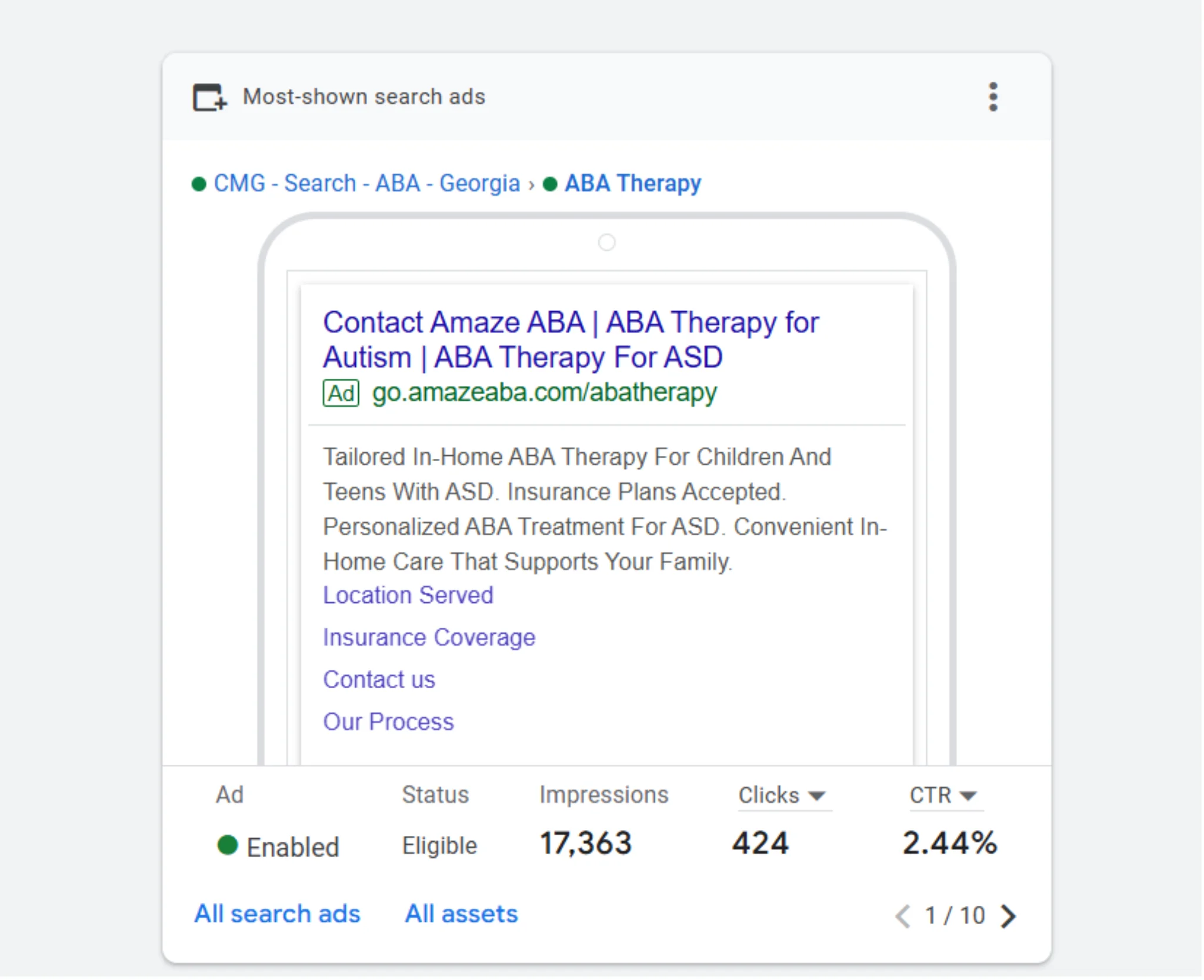
Task: Go to next ad with right chevron
Action: [1008, 916]
